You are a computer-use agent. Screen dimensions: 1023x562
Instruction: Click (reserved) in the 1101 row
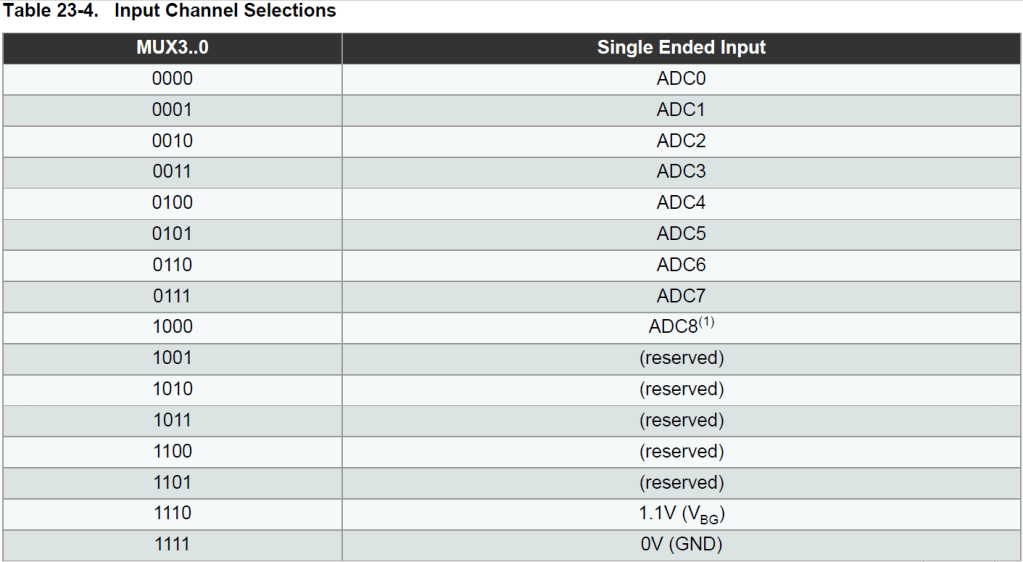tap(681, 482)
